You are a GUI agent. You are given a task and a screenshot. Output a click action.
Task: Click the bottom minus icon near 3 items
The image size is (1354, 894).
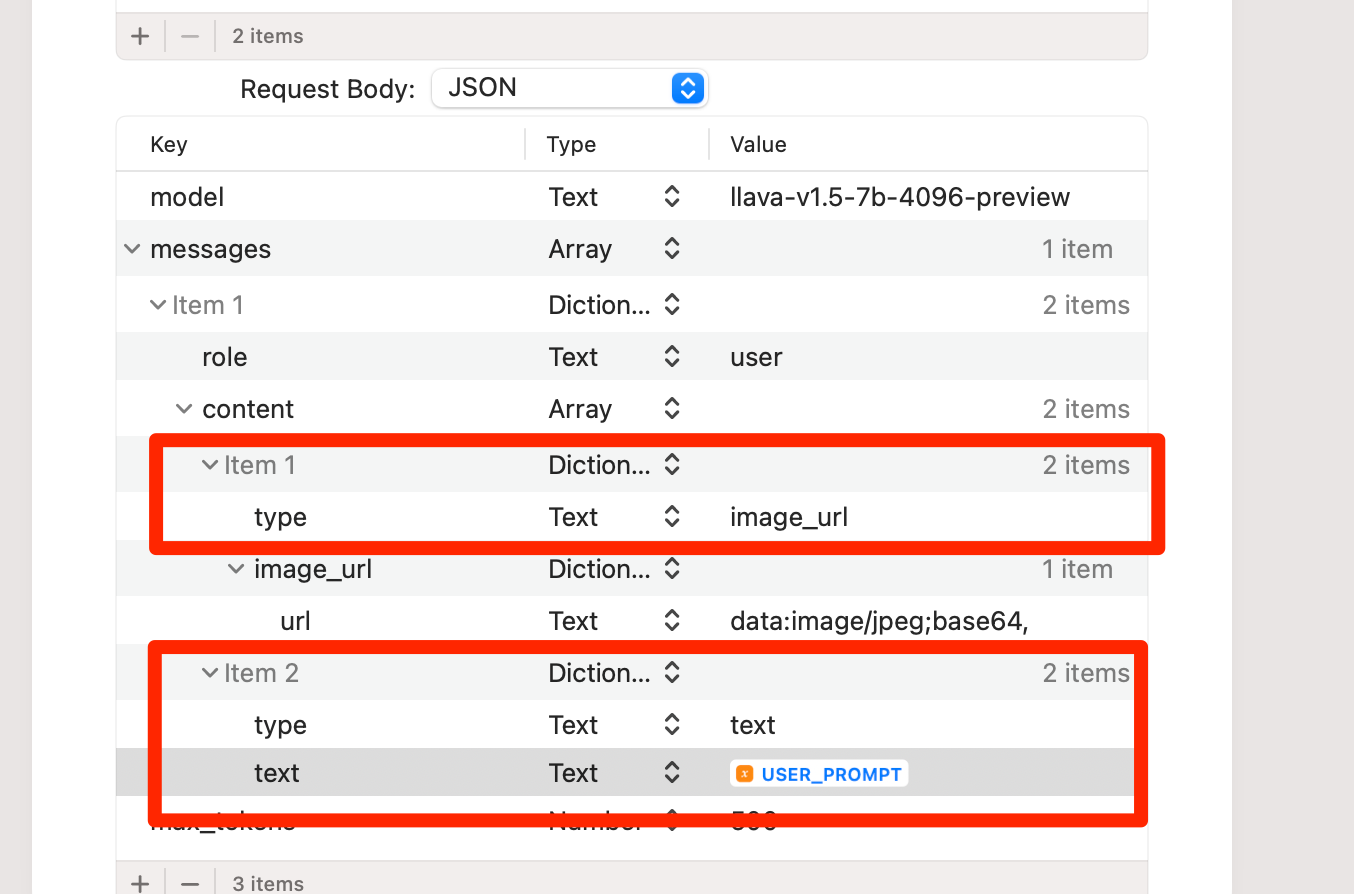tap(188, 882)
